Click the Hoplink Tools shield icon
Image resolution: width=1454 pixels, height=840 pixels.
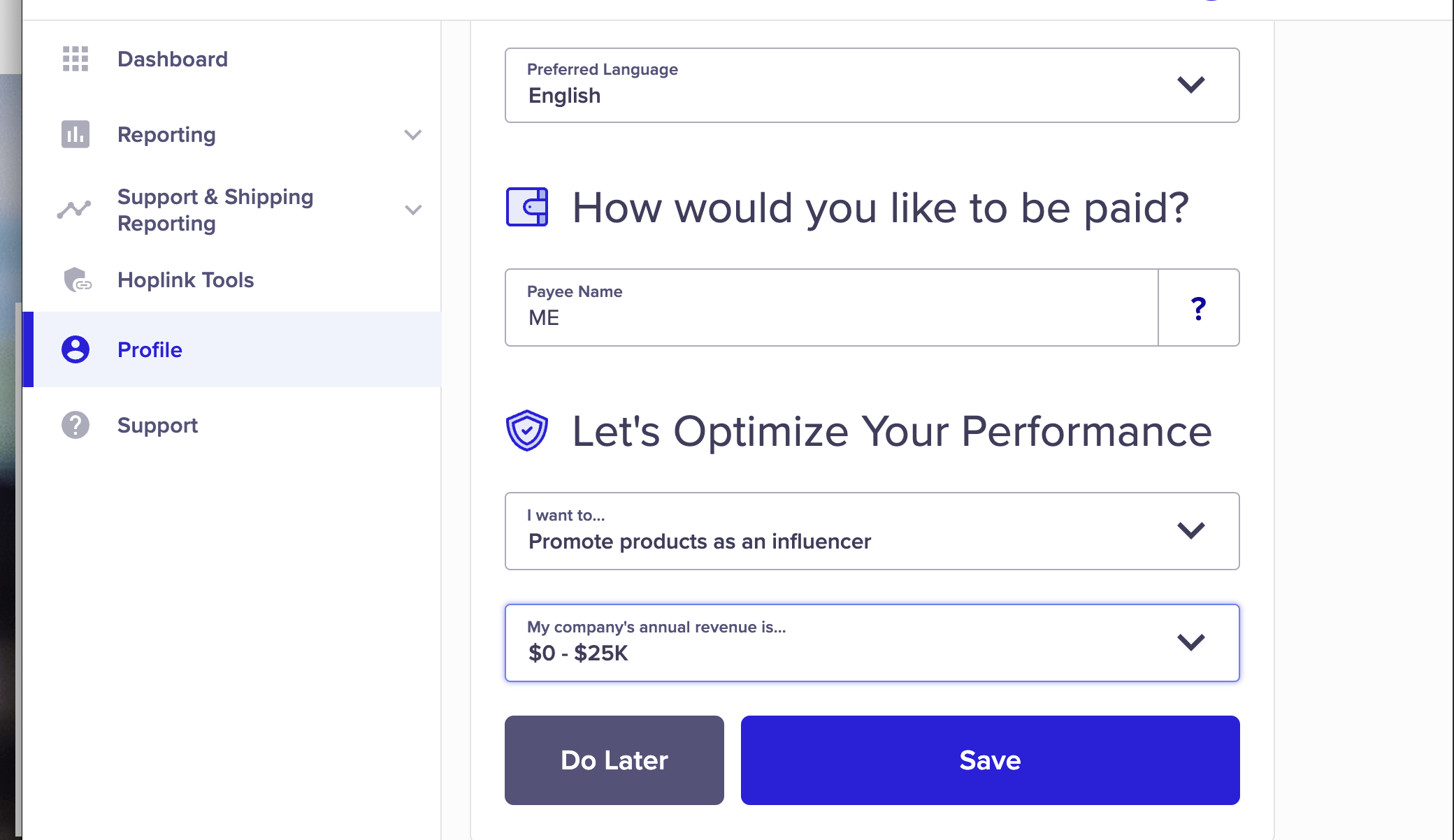[x=77, y=280]
